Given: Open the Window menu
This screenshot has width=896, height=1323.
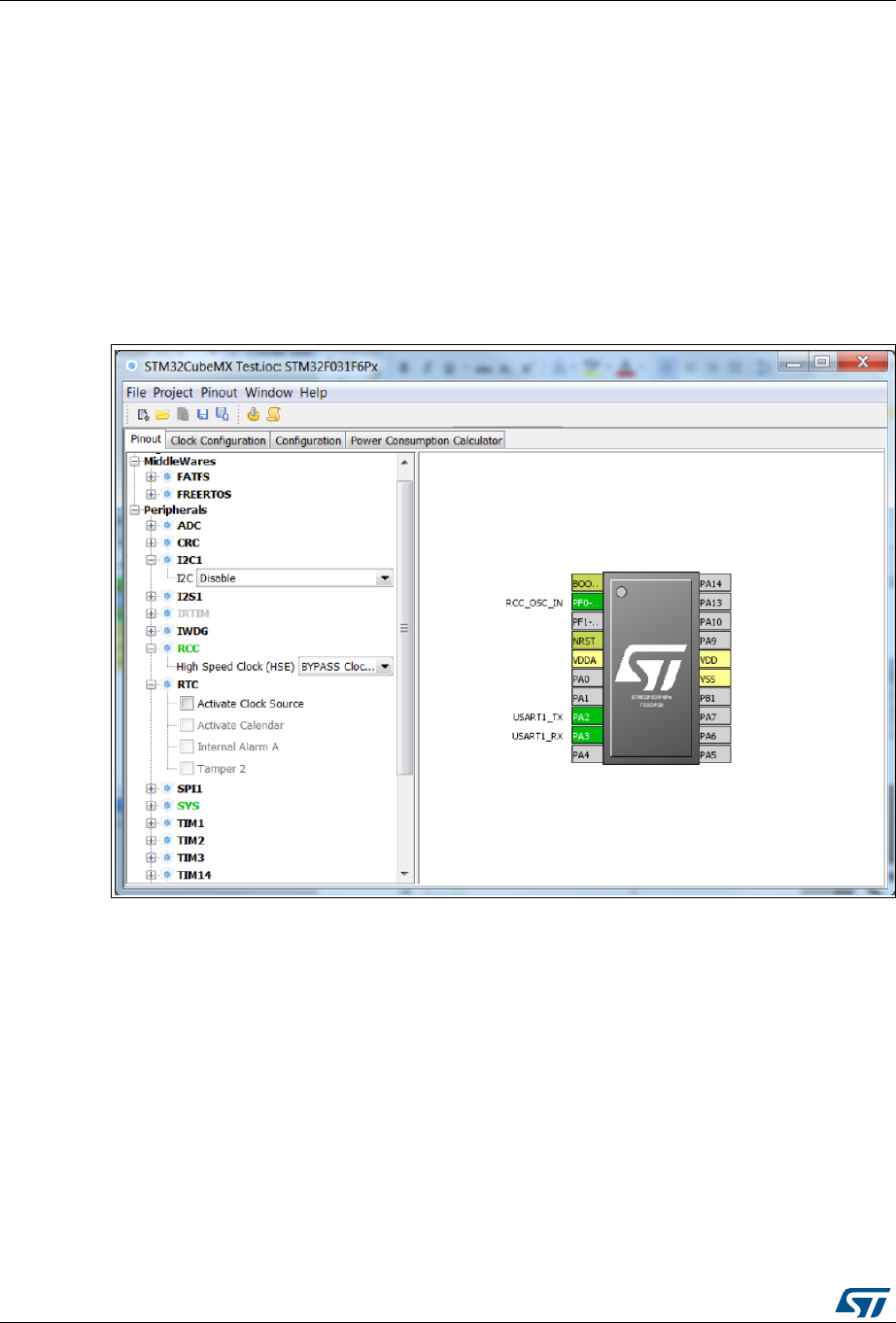Looking at the screenshot, I should [268, 393].
